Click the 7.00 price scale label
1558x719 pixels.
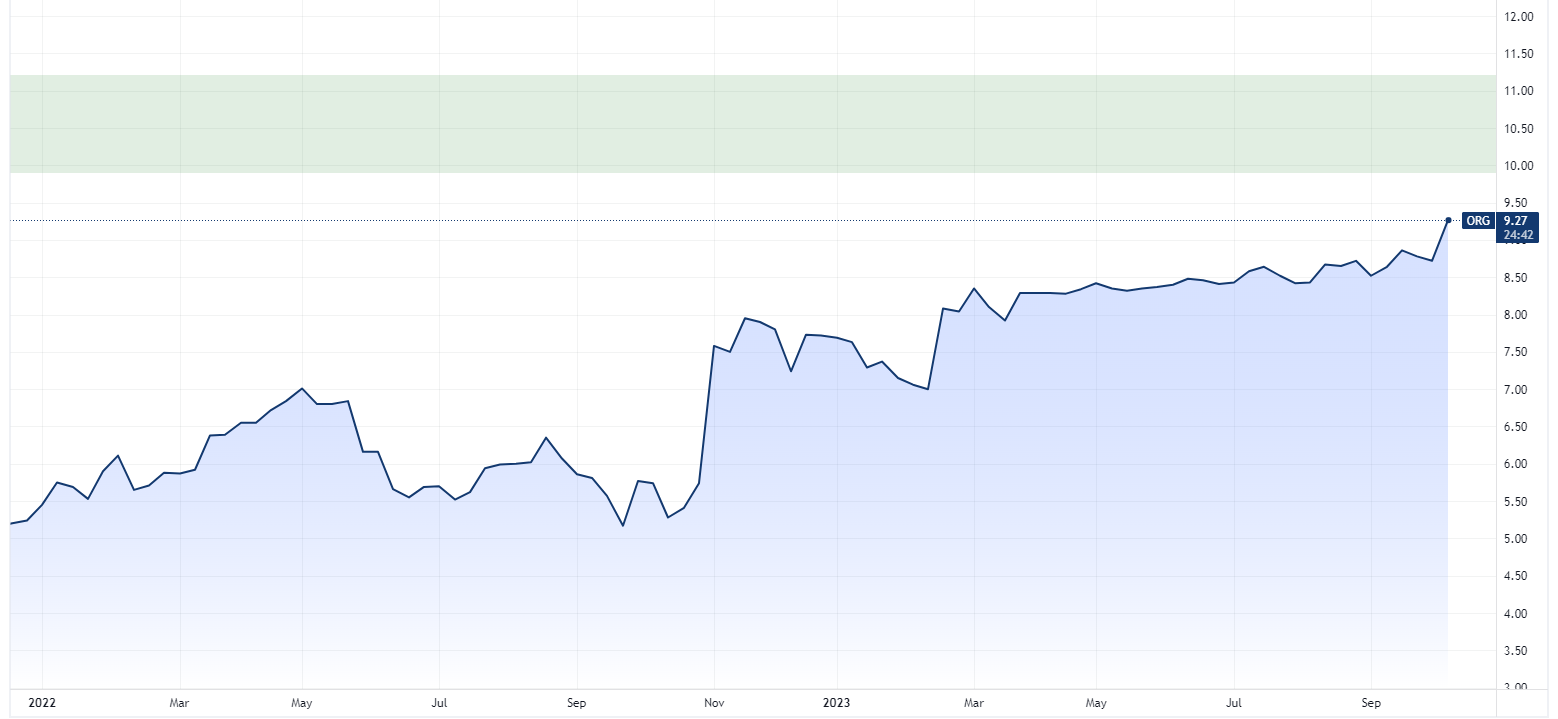click(x=1517, y=390)
